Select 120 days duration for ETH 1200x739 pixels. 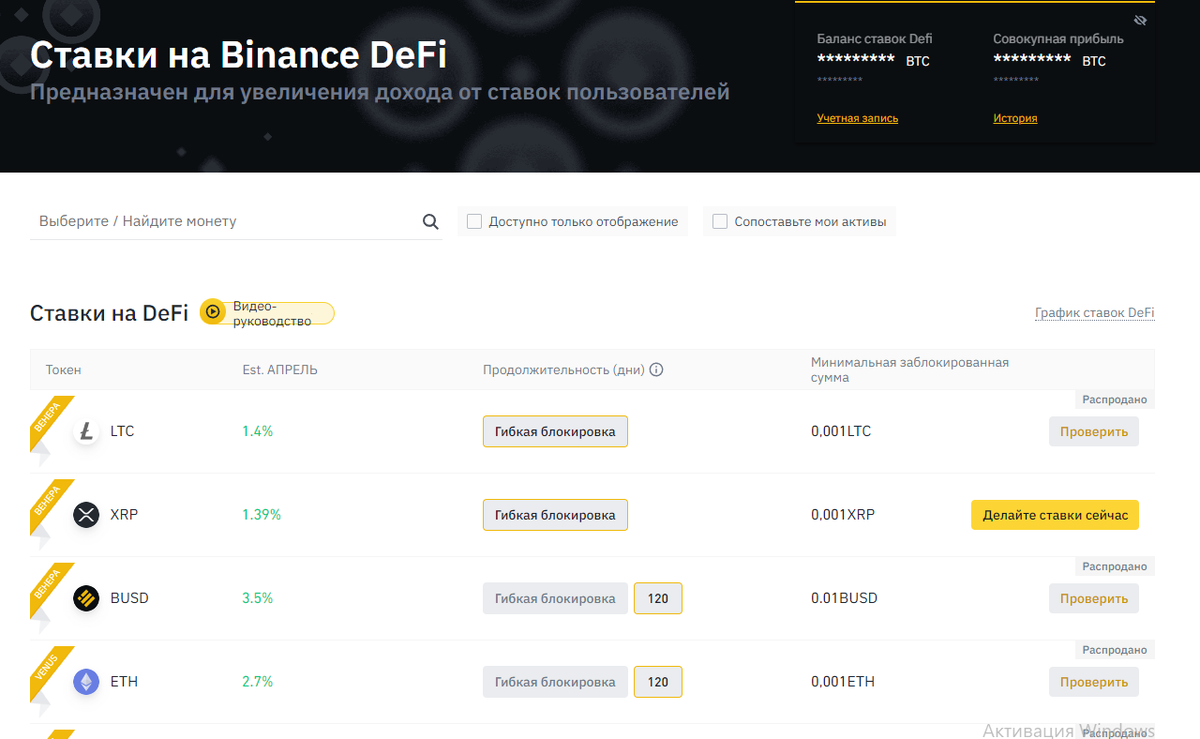click(658, 682)
